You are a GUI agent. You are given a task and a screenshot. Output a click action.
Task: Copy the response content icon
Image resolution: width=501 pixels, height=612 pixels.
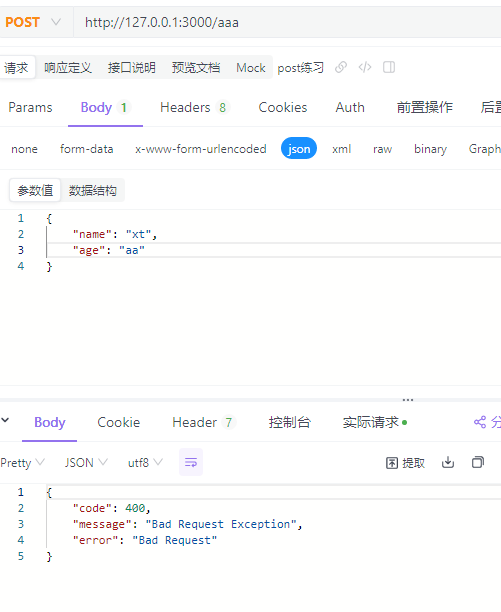click(x=478, y=463)
